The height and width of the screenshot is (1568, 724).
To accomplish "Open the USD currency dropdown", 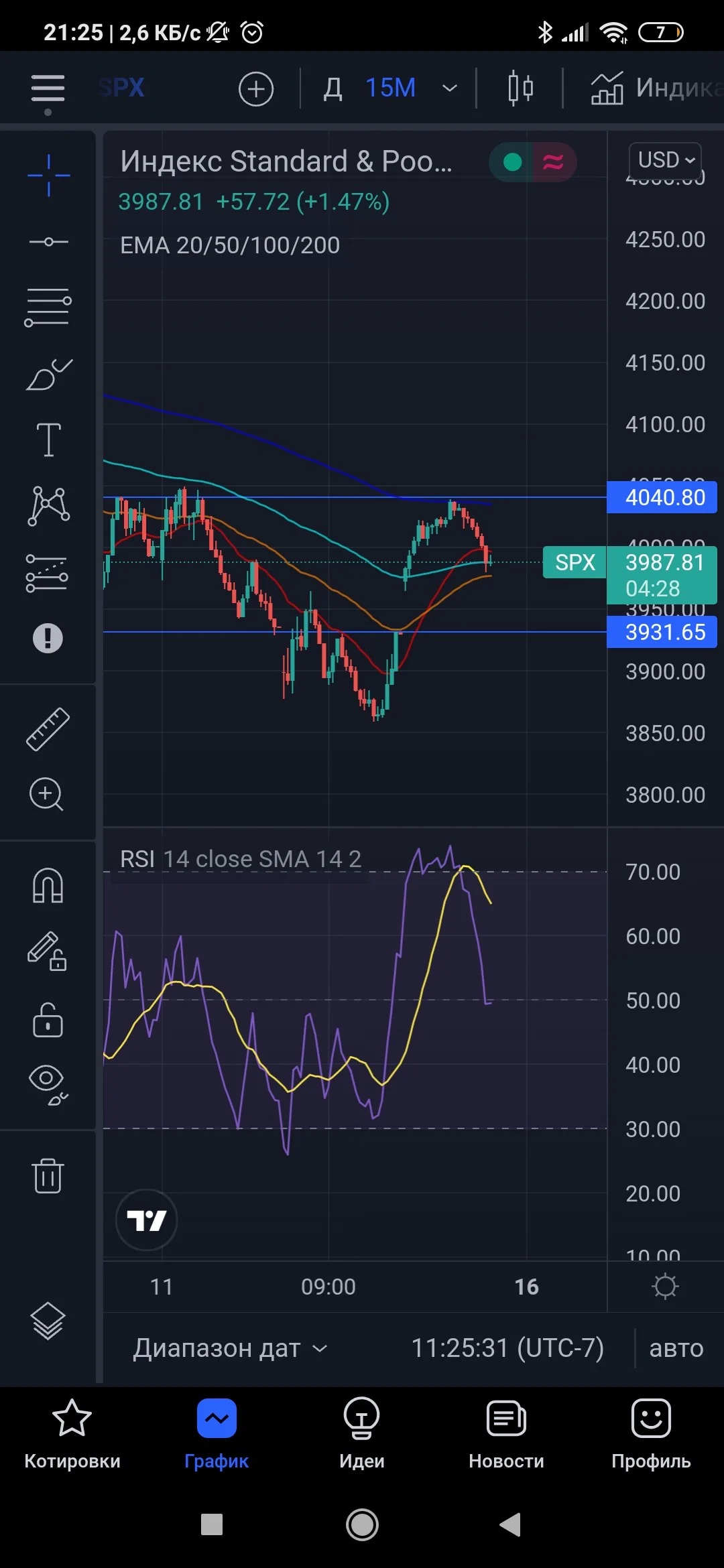I will tap(665, 160).
